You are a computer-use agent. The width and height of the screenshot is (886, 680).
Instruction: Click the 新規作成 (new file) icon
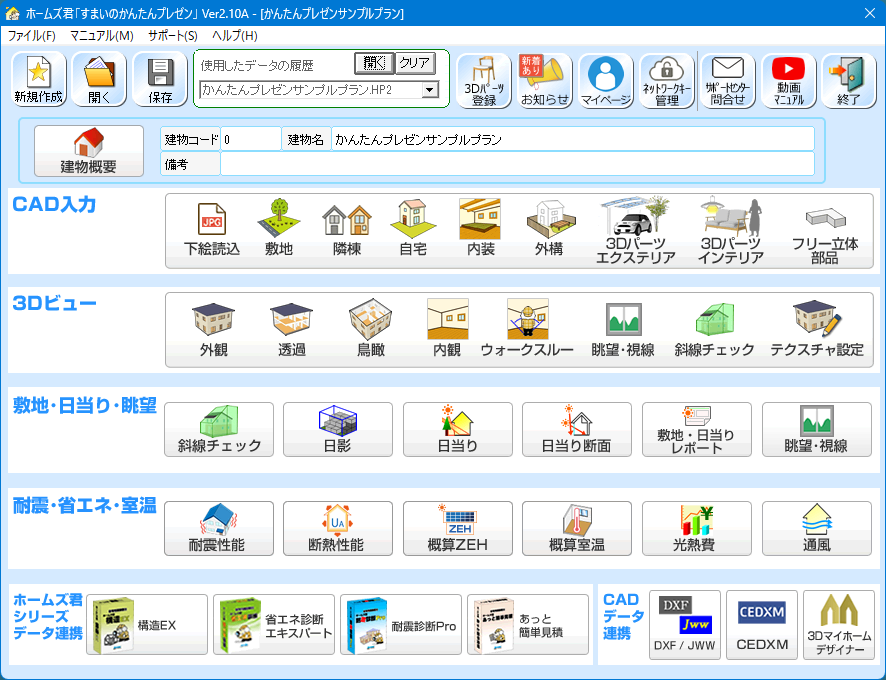(x=39, y=80)
